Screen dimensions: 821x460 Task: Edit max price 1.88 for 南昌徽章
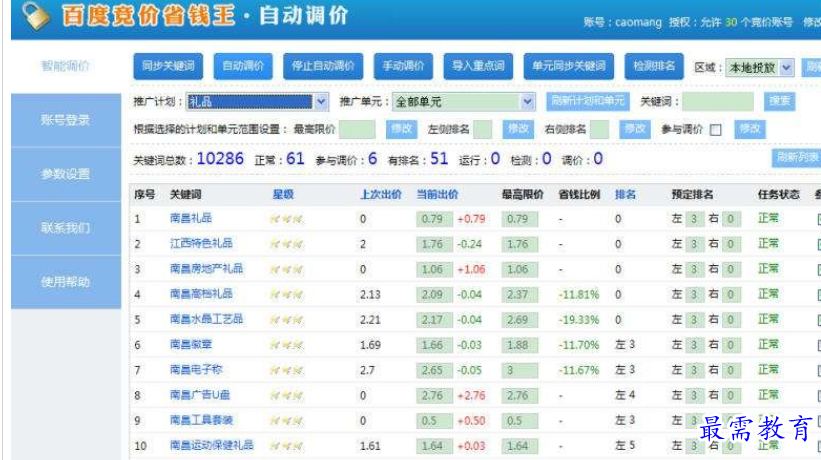pos(519,345)
